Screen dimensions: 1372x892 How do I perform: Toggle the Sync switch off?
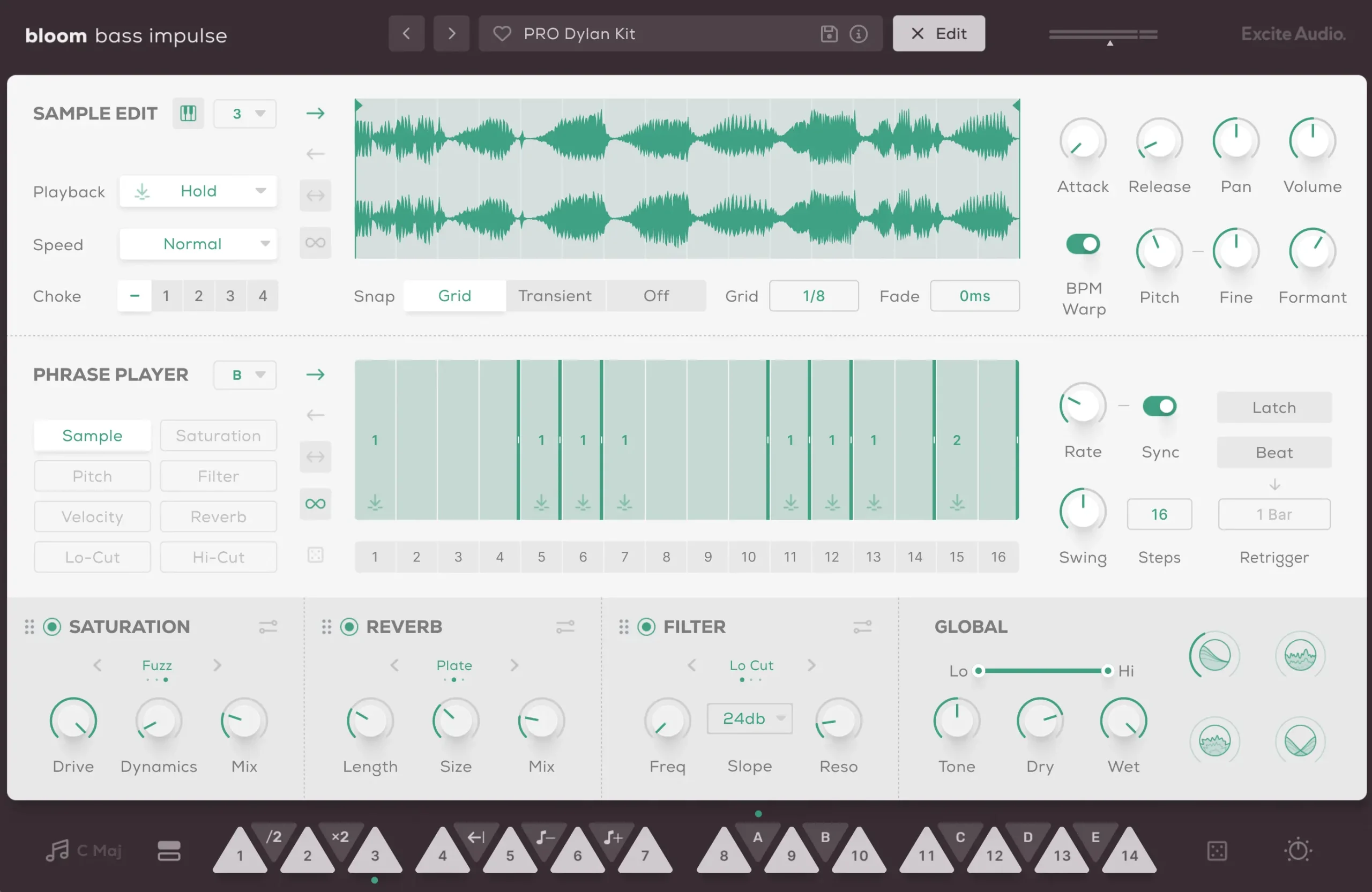tap(1159, 407)
